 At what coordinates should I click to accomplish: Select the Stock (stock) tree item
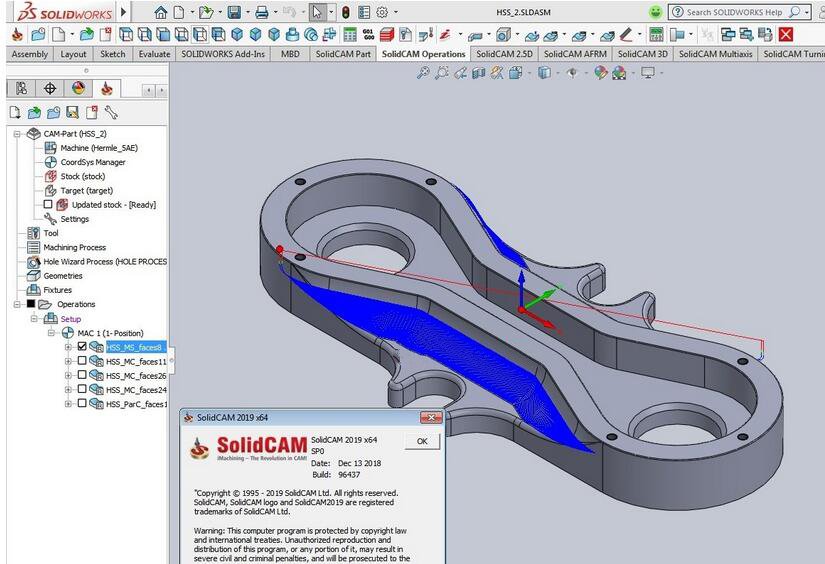pyautogui.click(x=83, y=176)
